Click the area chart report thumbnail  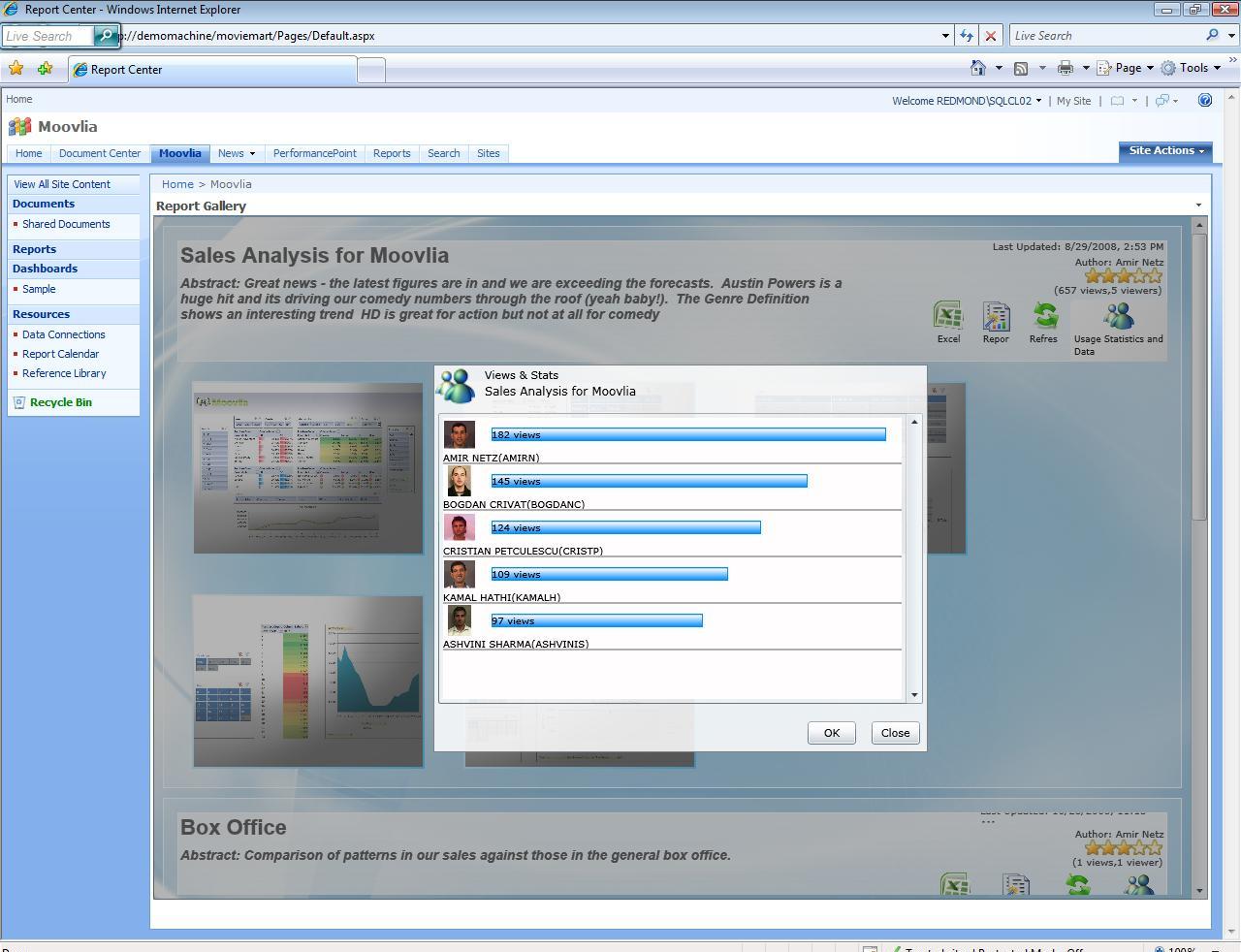coord(308,681)
